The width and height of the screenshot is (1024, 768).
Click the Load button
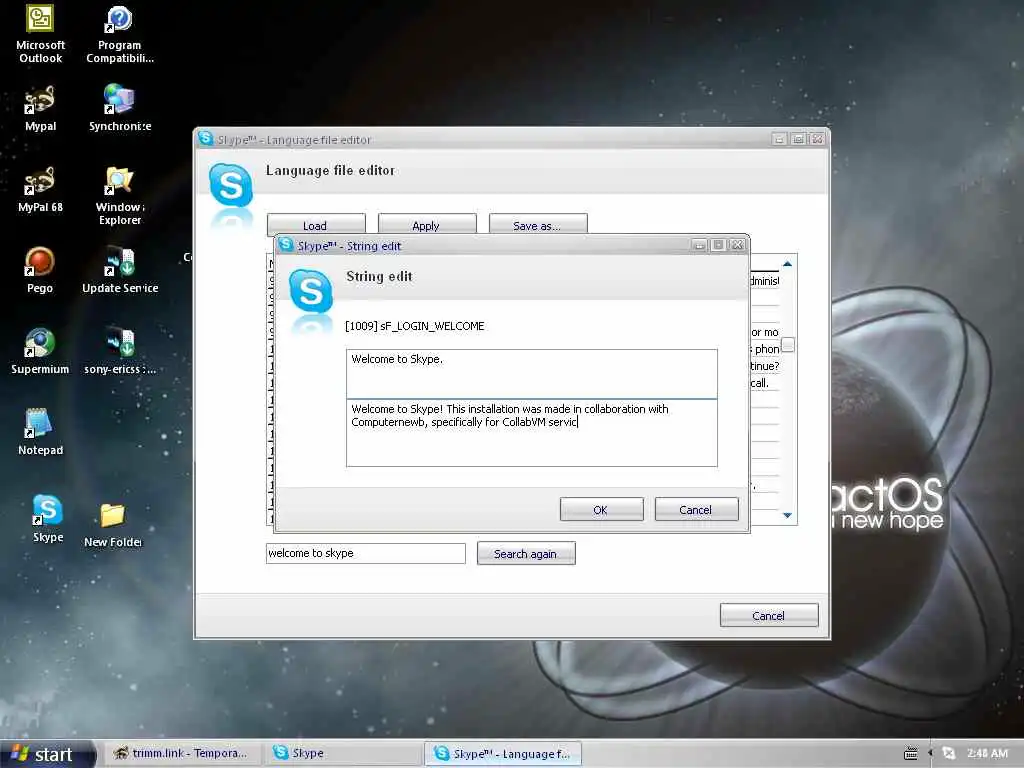click(x=315, y=224)
